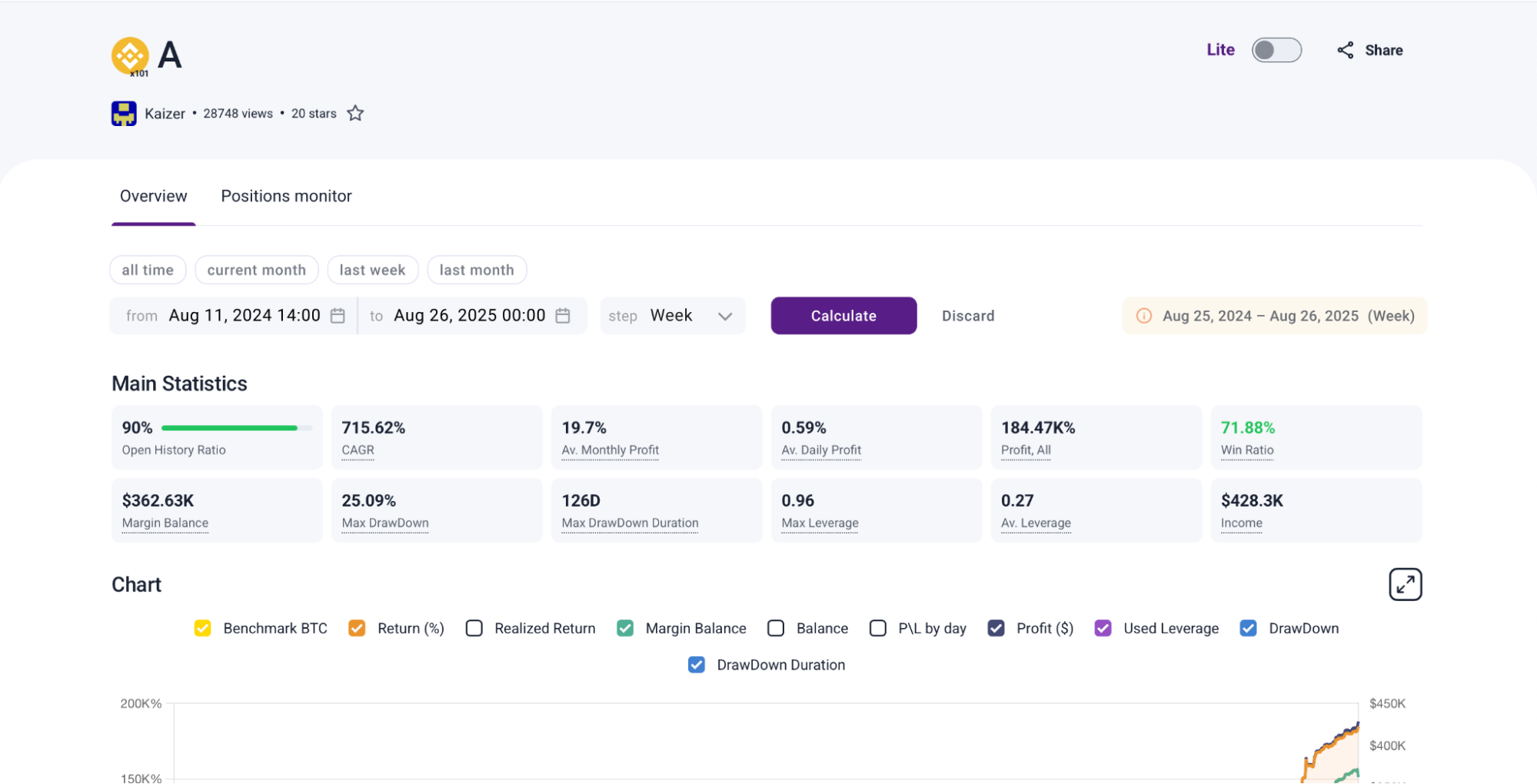Viewport: 1537px width, 784px height.
Task: Click the Calculate button
Action: [x=843, y=316]
